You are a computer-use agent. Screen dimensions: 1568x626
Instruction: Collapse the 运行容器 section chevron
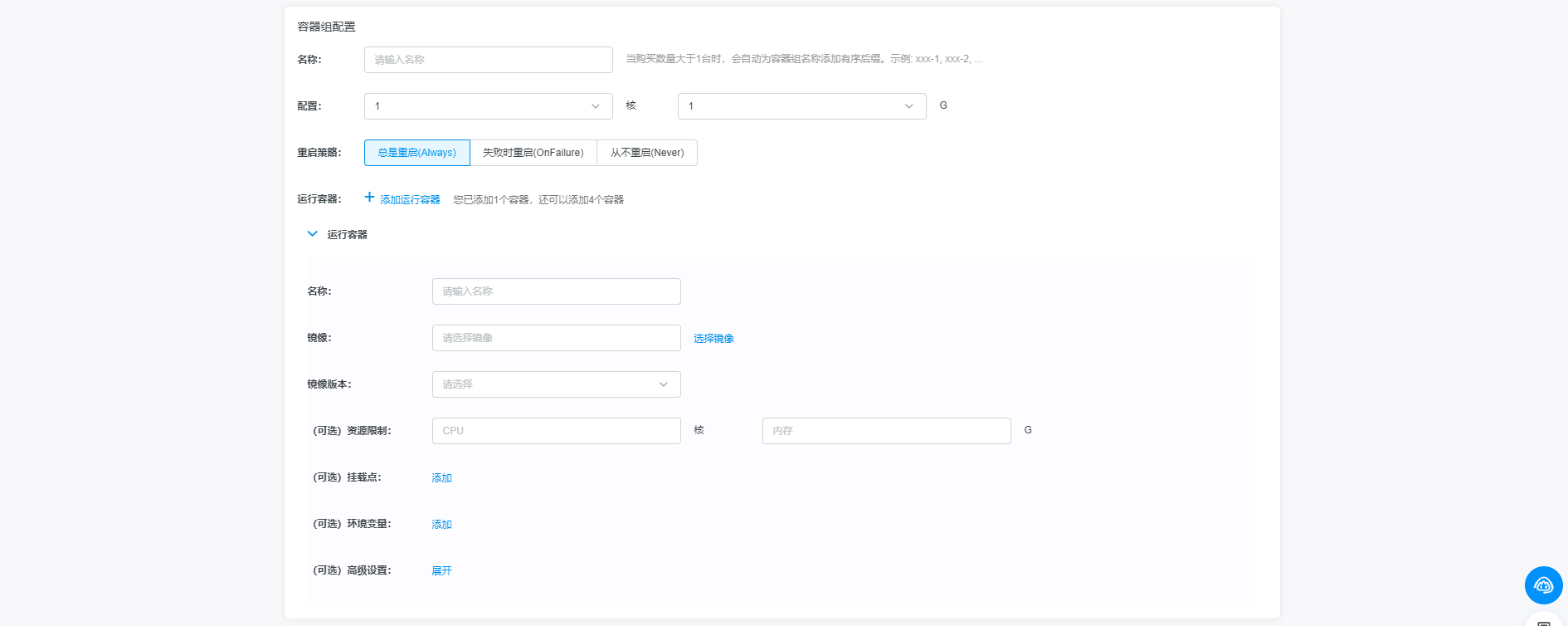pyautogui.click(x=313, y=234)
